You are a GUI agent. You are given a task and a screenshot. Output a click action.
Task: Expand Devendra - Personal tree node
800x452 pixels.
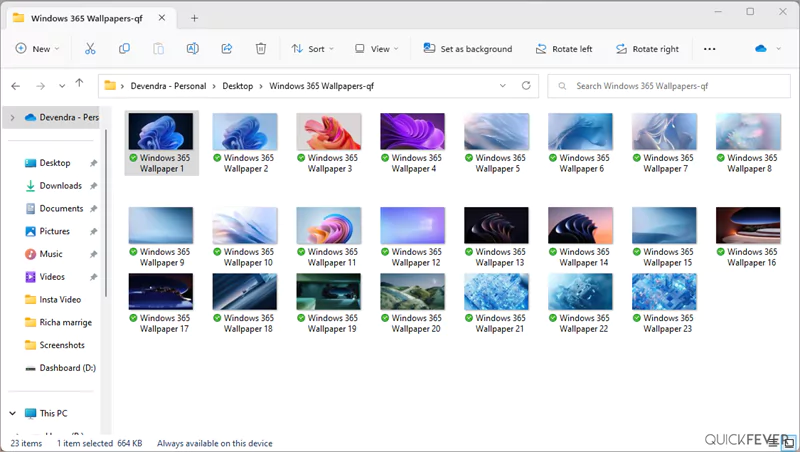(12, 118)
